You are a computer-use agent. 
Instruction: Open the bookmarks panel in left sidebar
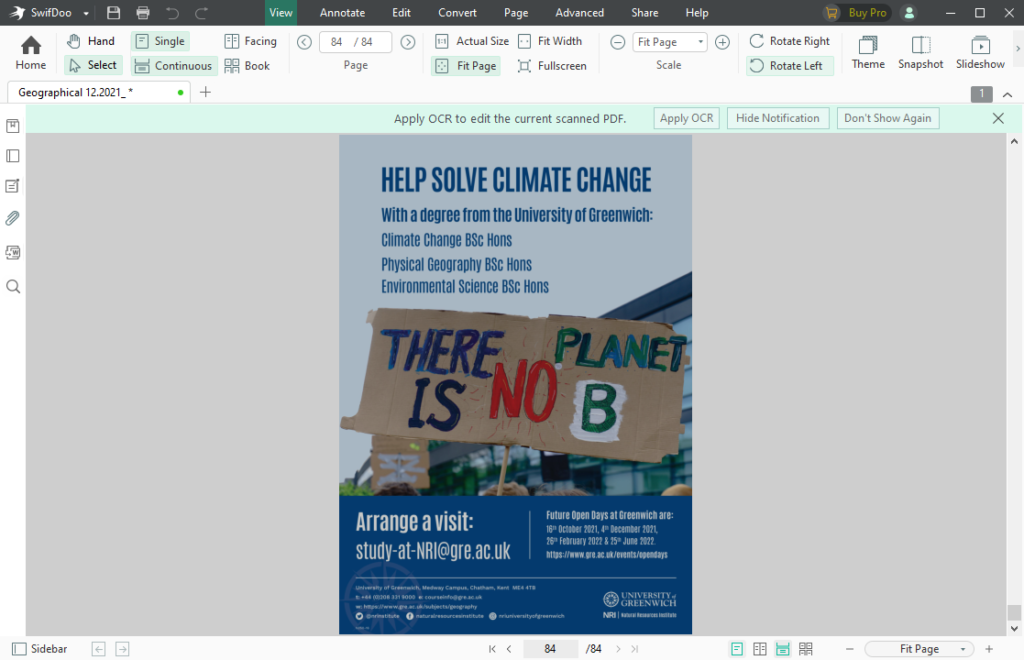click(x=12, y=126)
